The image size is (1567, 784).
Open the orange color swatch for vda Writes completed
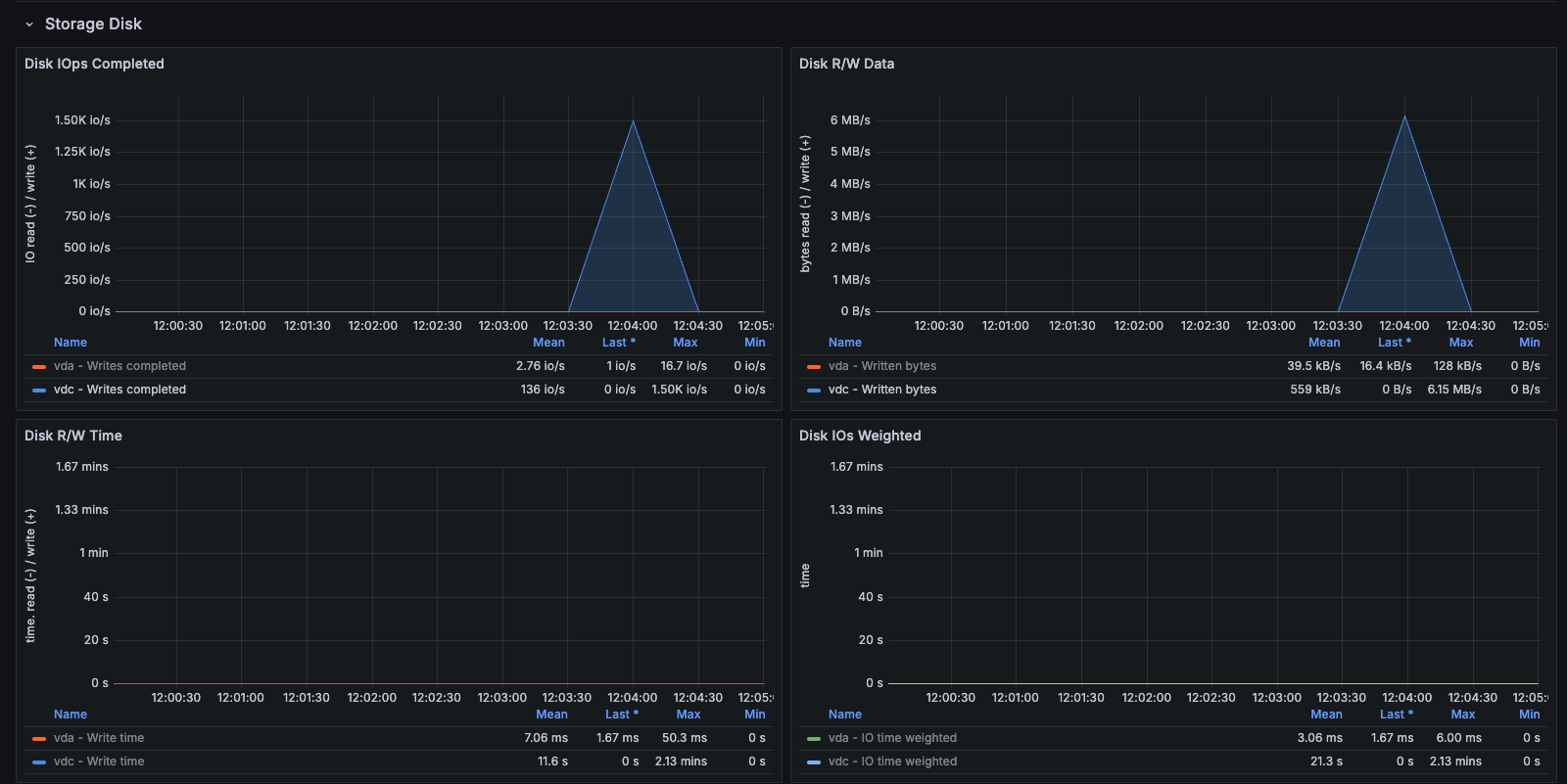(x=39, y=367)
